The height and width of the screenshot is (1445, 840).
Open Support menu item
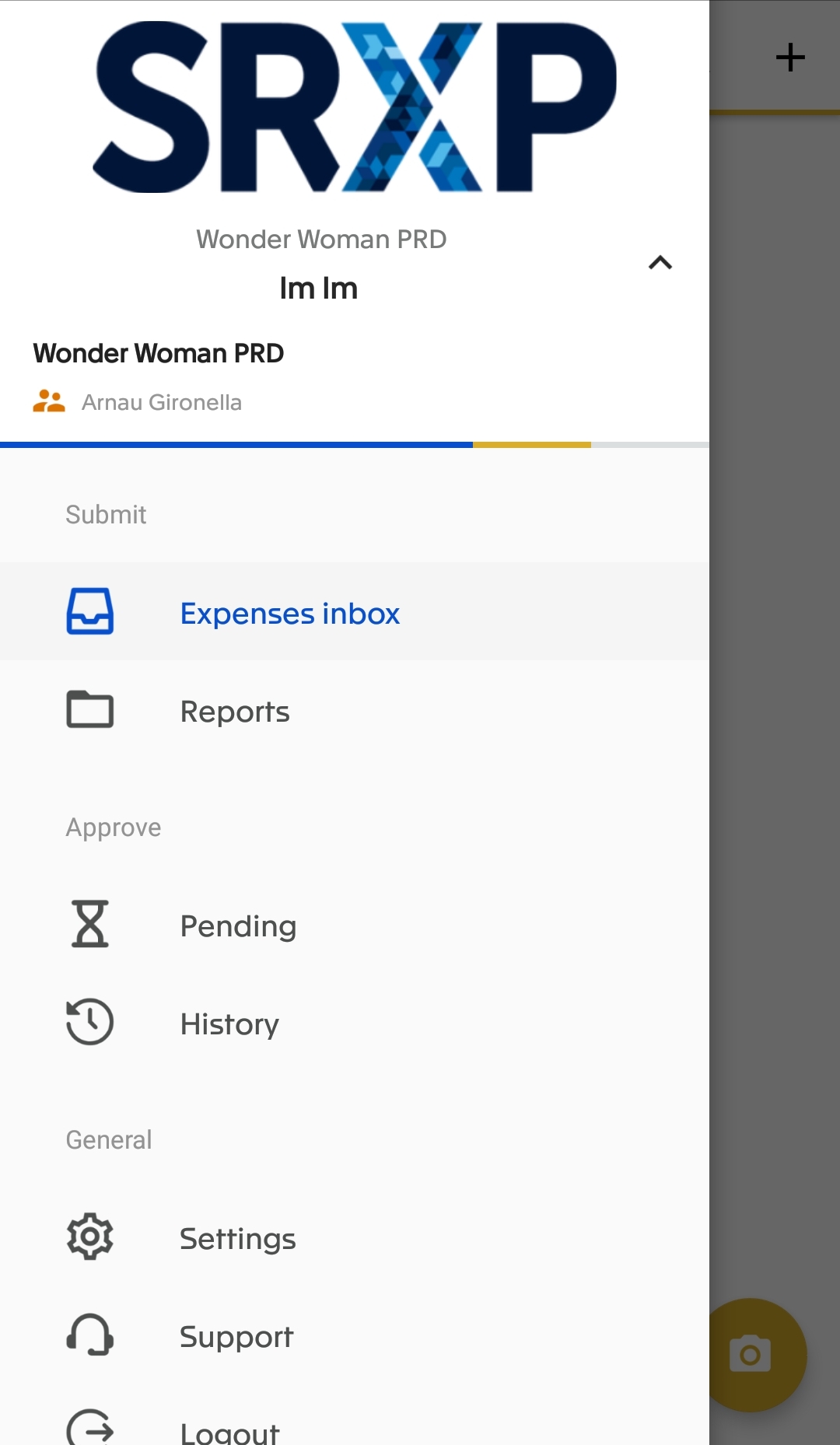pyautogui.click(x=355, y=1335)
